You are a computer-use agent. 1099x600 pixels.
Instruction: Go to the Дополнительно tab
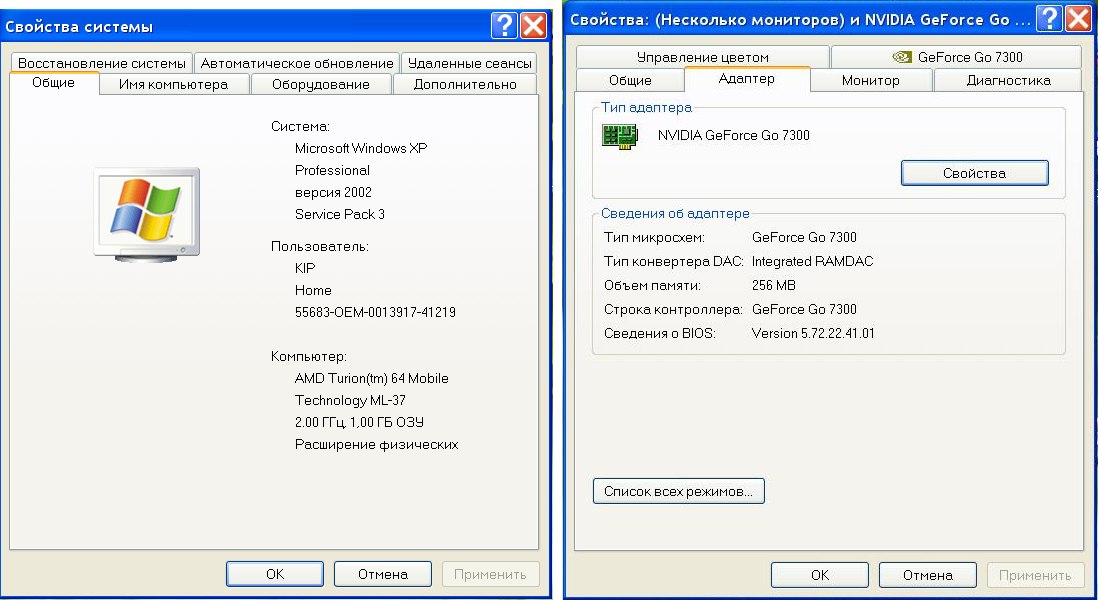click(x=465, y=84)
